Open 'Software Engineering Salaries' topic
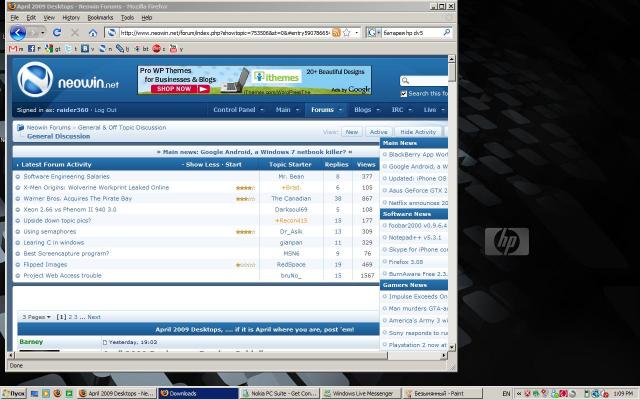This screenshot has width=640, height=400. [x=67, y=176]
